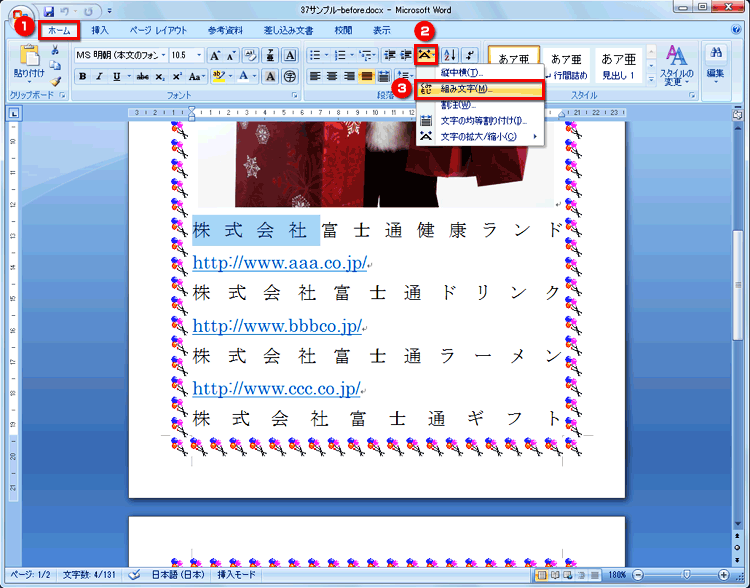
Task: Open the 差し込み文書 (Mailings) tab
Action: coord(288,31)
